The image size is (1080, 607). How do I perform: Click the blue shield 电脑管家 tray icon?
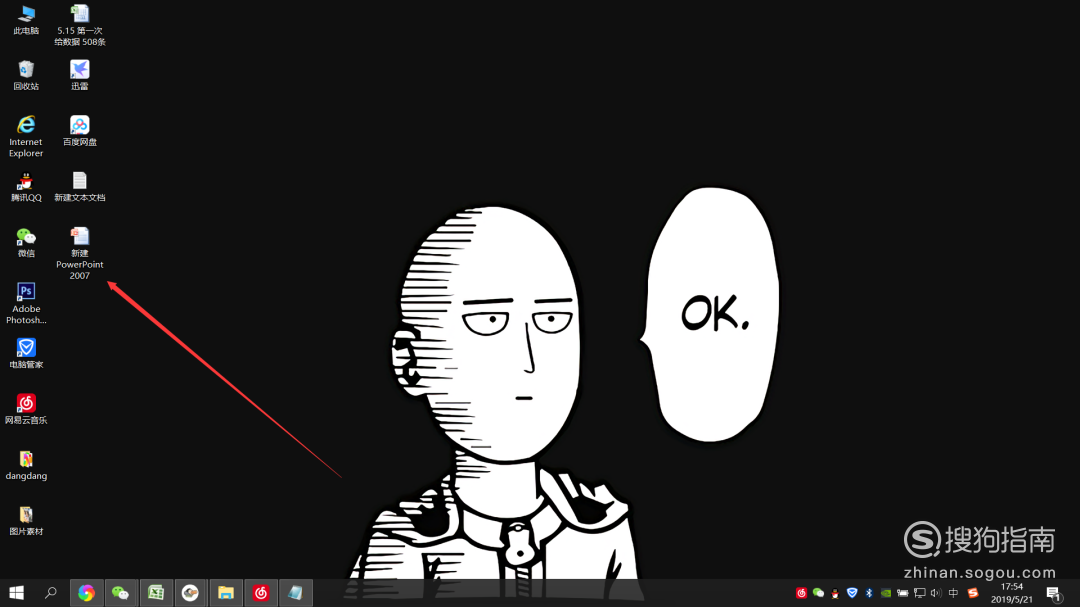(852, 593)
